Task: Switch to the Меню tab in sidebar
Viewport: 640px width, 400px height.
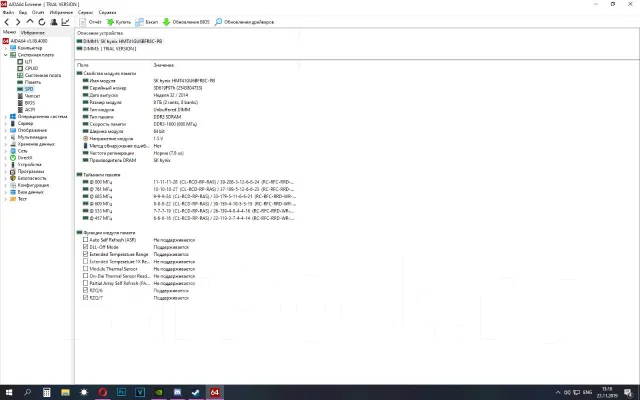Action: pos(9,32)
